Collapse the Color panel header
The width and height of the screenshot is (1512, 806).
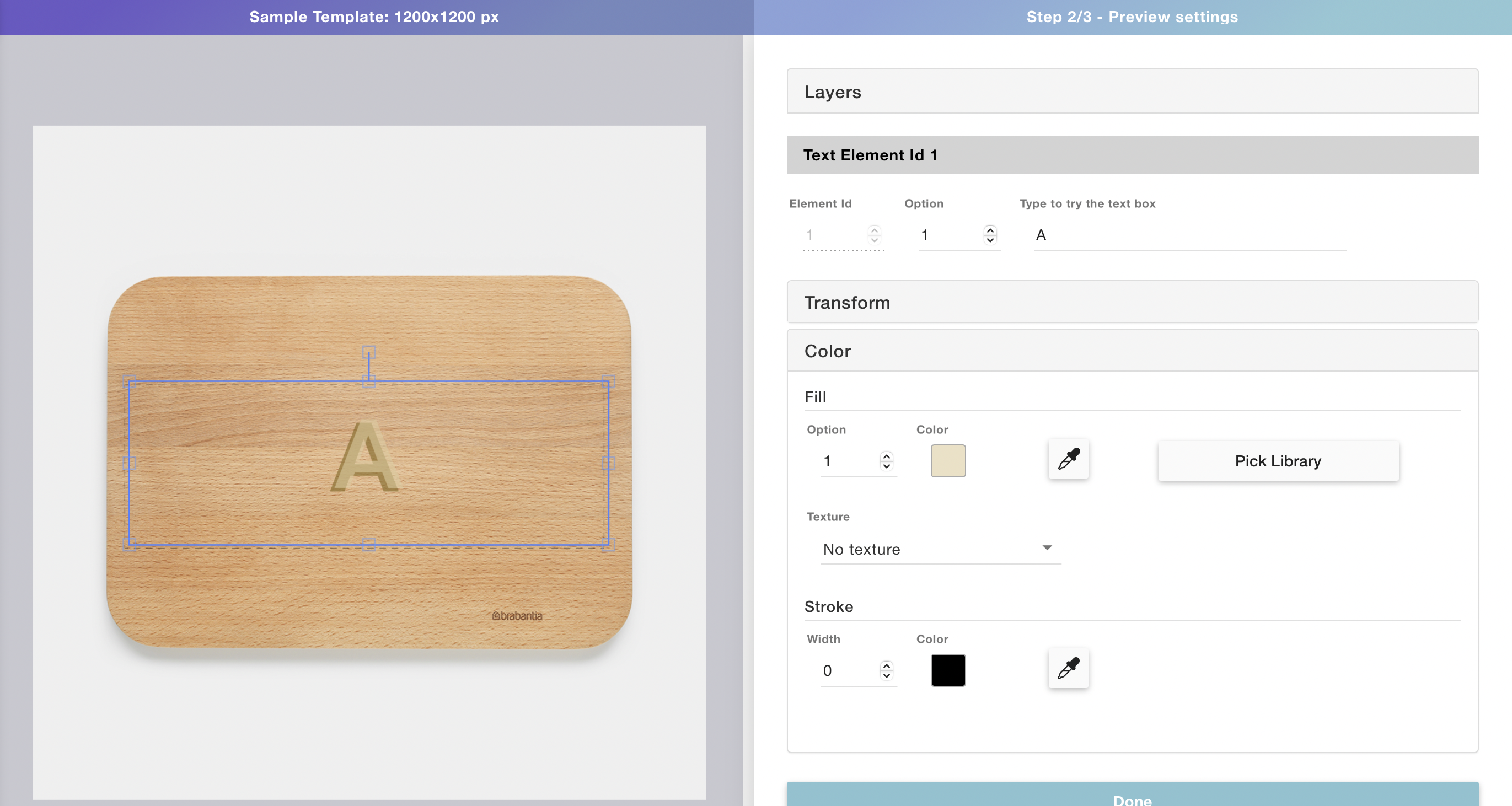coord(1132,351)
